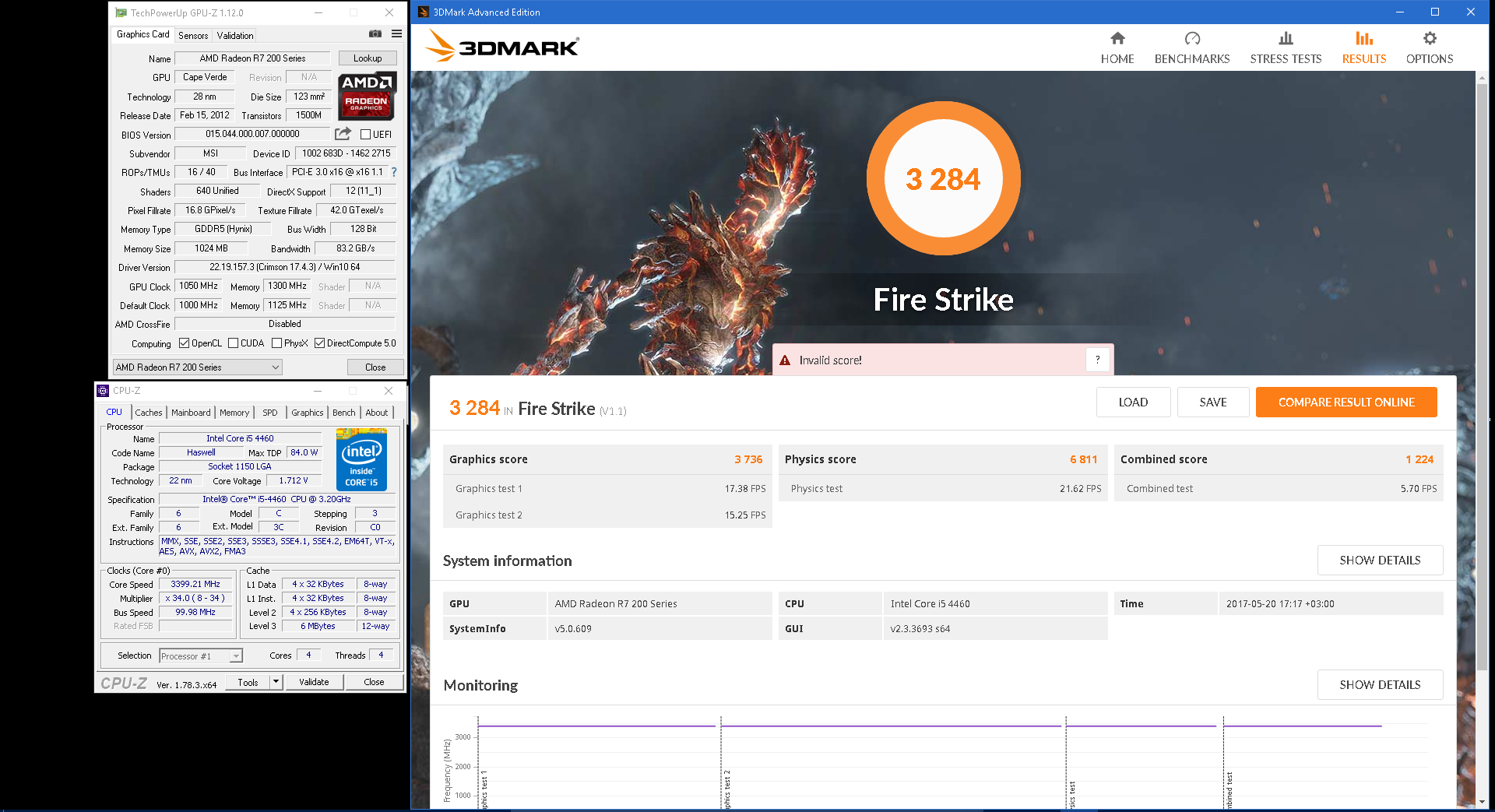Screen dimensions: 1495x812
Task: Show details for System information
Action: (1381, 561)
